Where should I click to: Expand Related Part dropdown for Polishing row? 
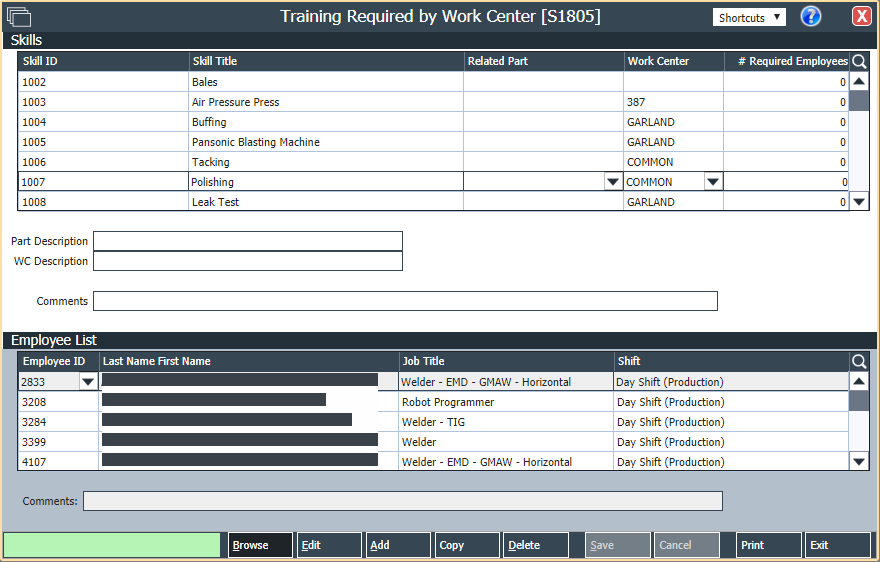613,182
